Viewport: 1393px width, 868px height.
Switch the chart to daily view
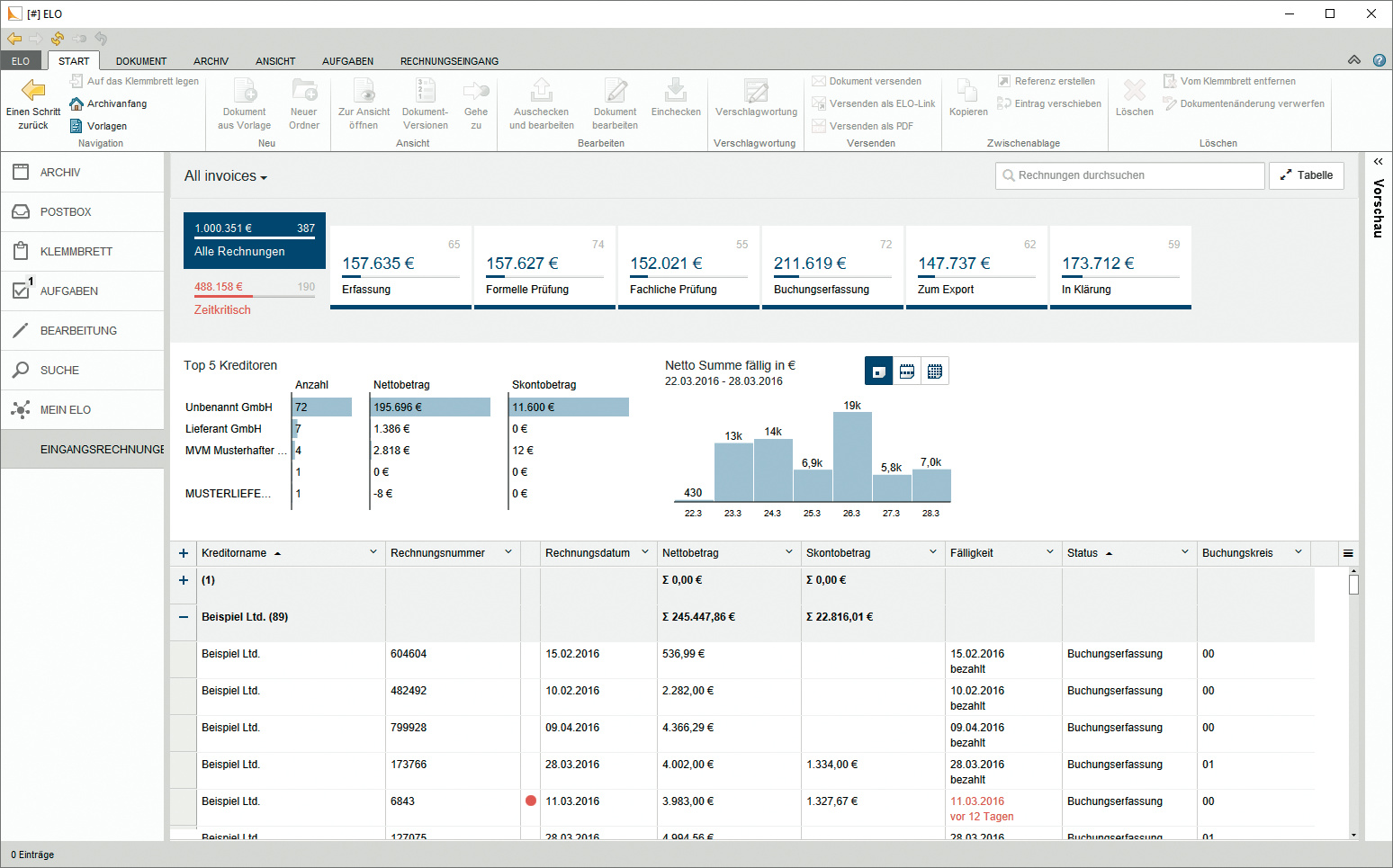(878, 371)
